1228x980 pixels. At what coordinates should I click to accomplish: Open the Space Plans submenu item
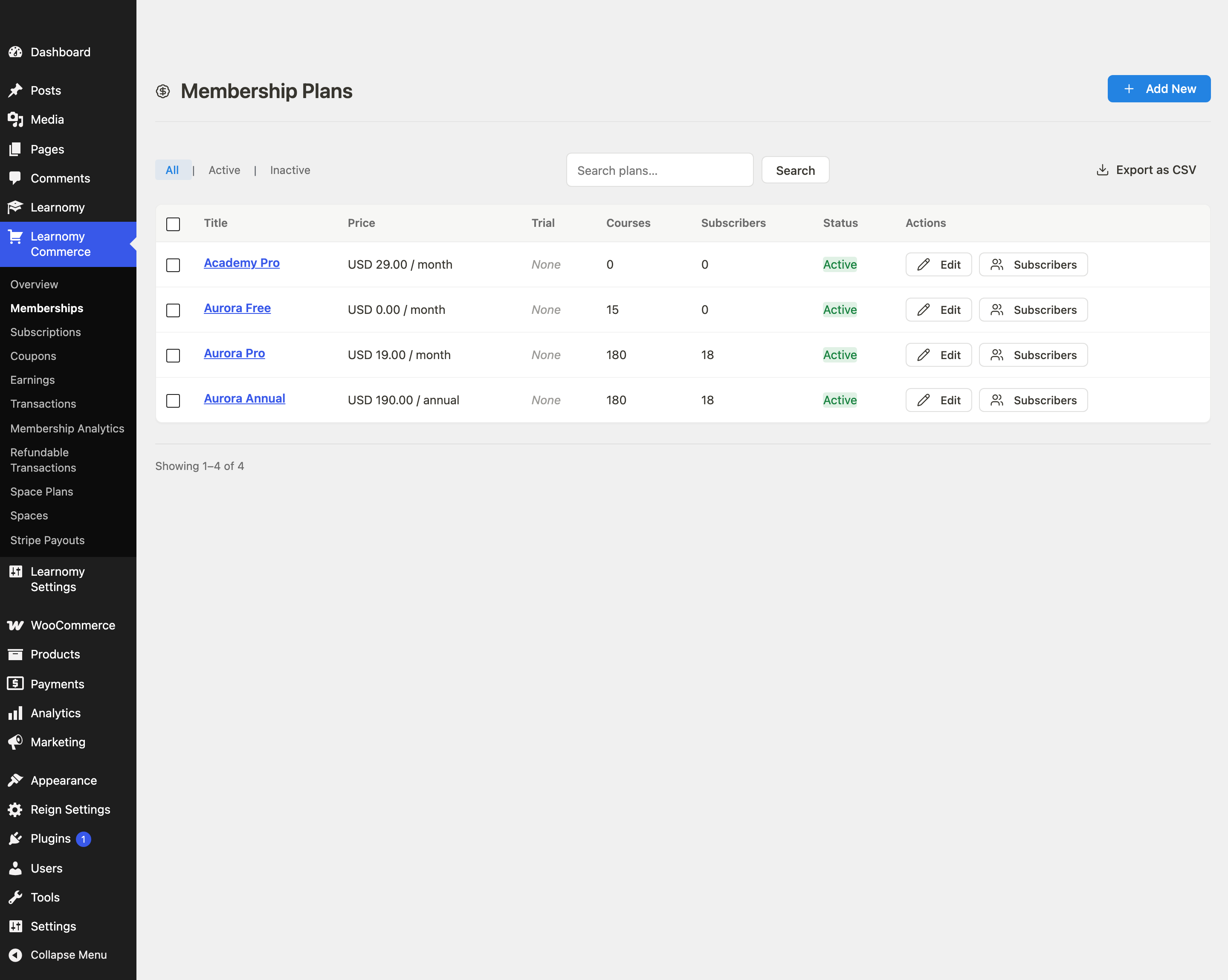pos(42,492)
